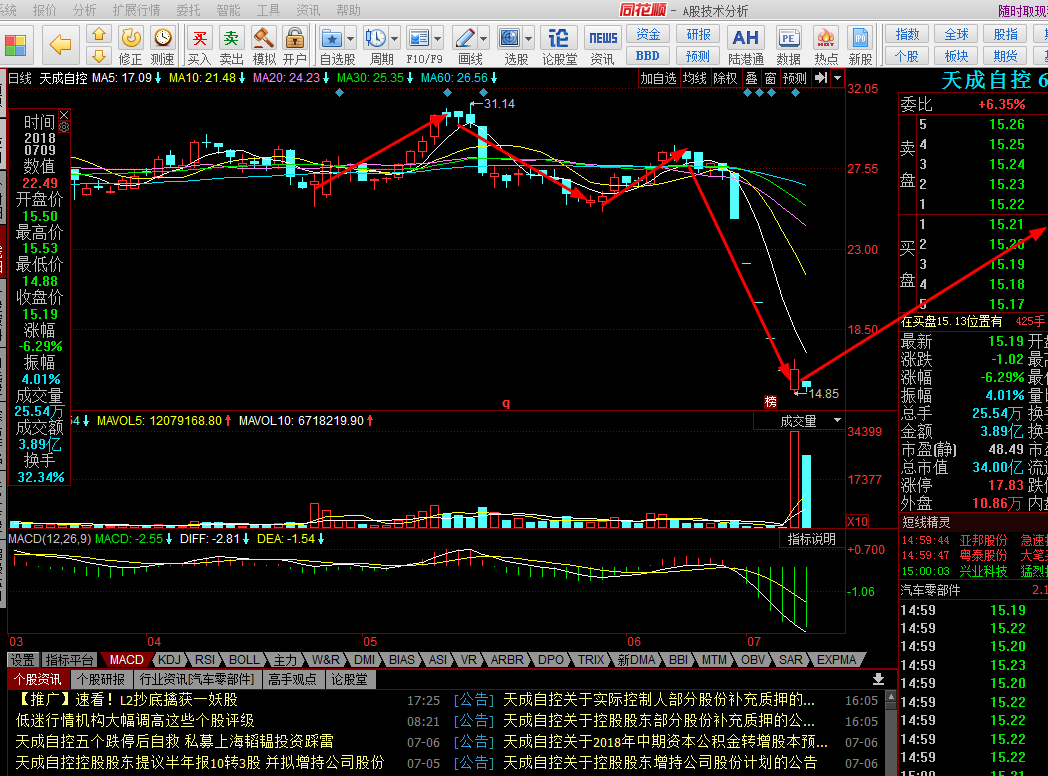Open the 个股研报 news tab
This screenshot has width=1048, height=776.
click(101, 679)
